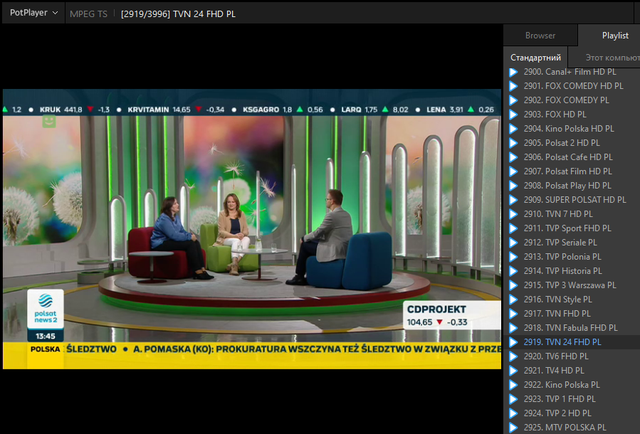This screenshot has width=640, height=434.
Task: Open the PotPlayer main menu dropdown
Action: [x=33, y=13]
